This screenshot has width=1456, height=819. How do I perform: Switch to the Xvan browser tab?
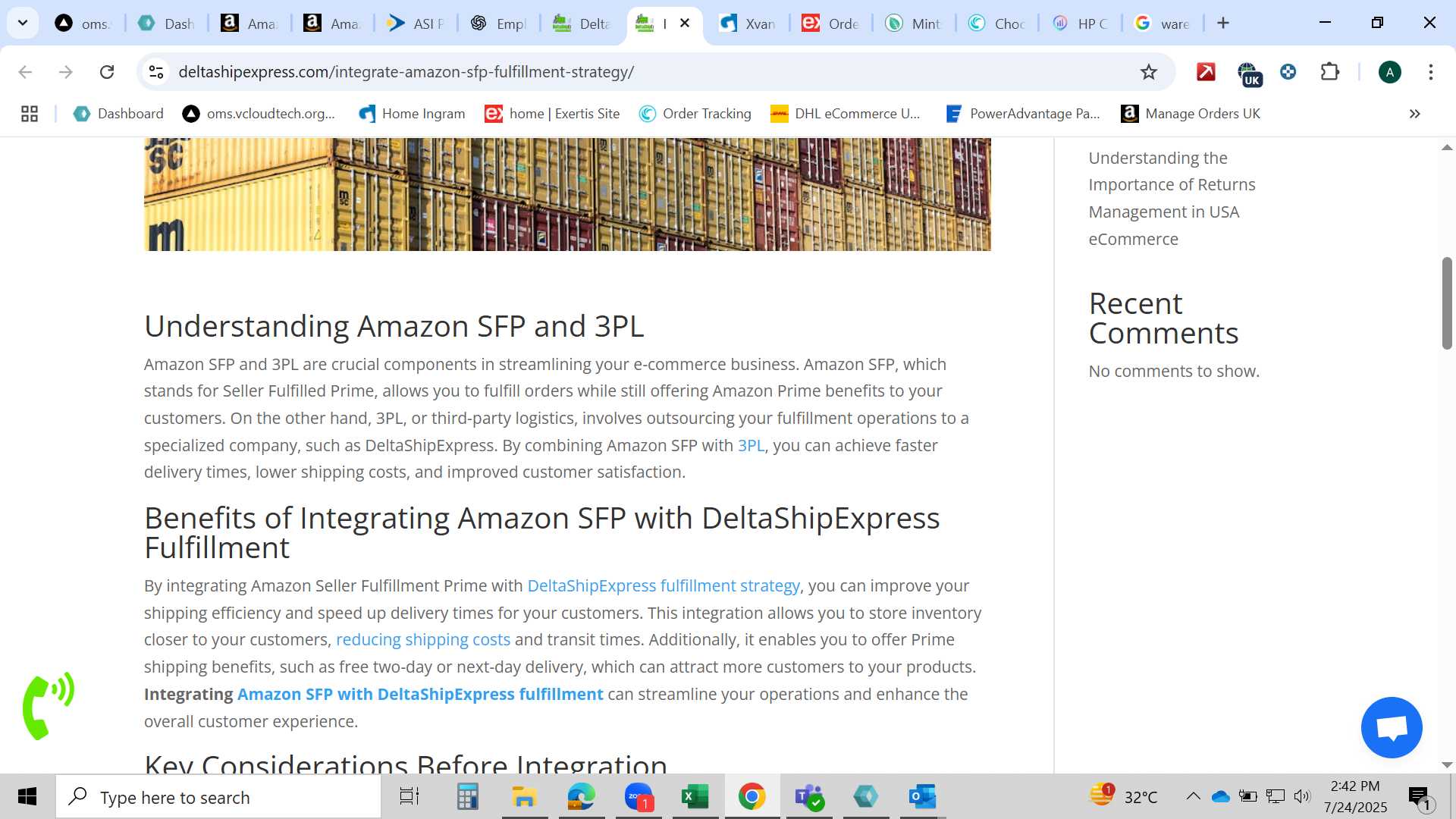pos(747,24)
